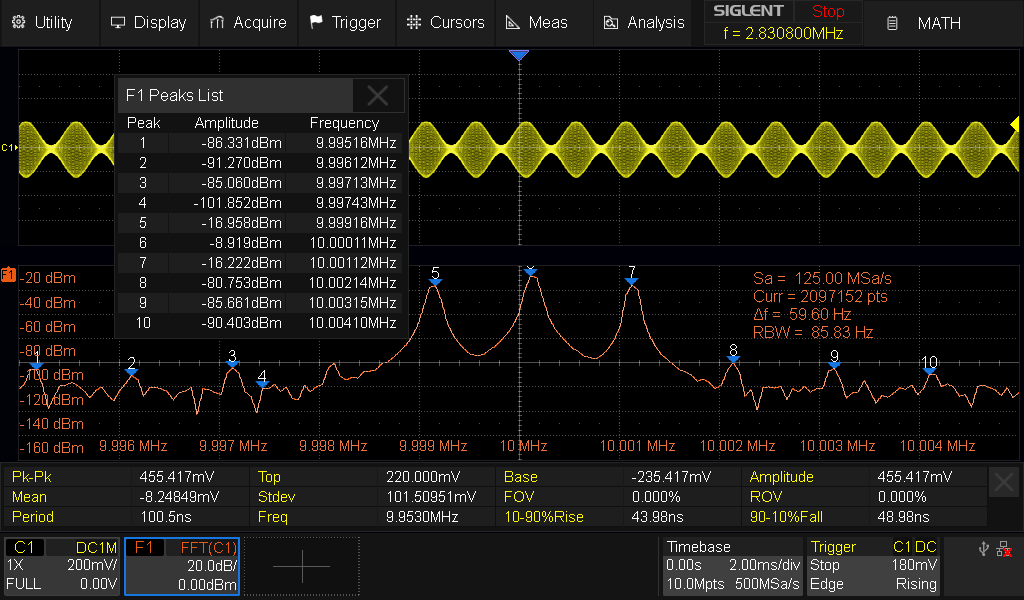
Task: Close the measurements panel
Action: click(x=1004, y=483)
